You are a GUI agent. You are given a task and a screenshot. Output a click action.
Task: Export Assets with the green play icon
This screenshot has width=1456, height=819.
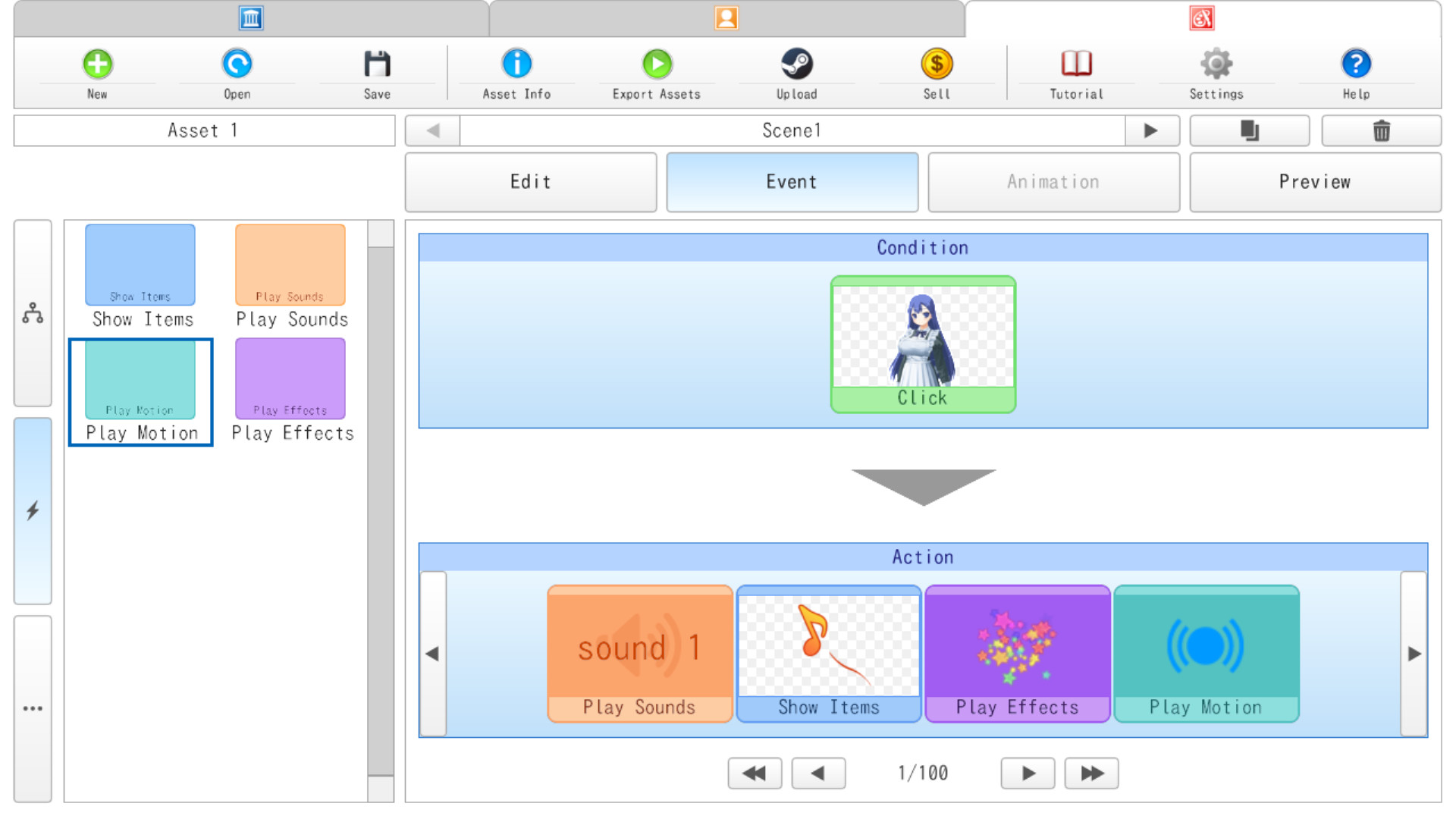pyautogui.click(x=657, y=72)
